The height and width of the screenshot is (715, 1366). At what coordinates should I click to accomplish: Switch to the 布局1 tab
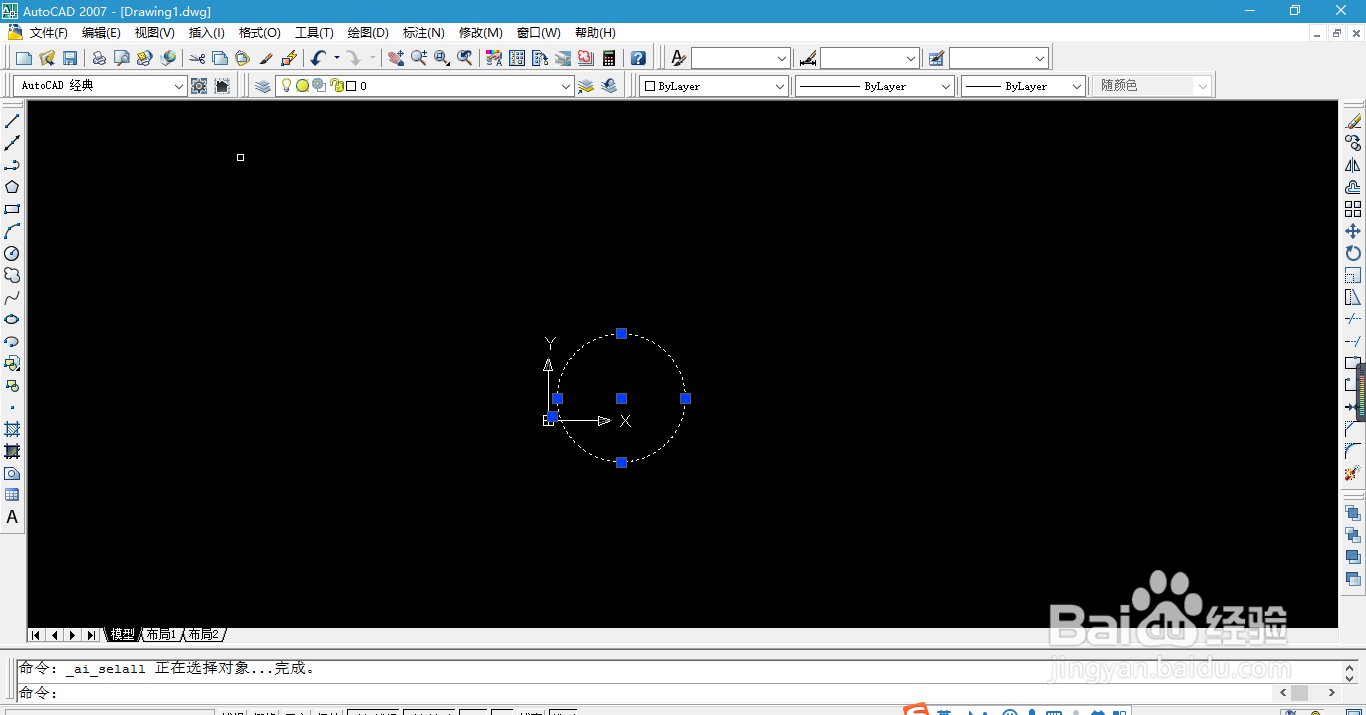[161, 635]
